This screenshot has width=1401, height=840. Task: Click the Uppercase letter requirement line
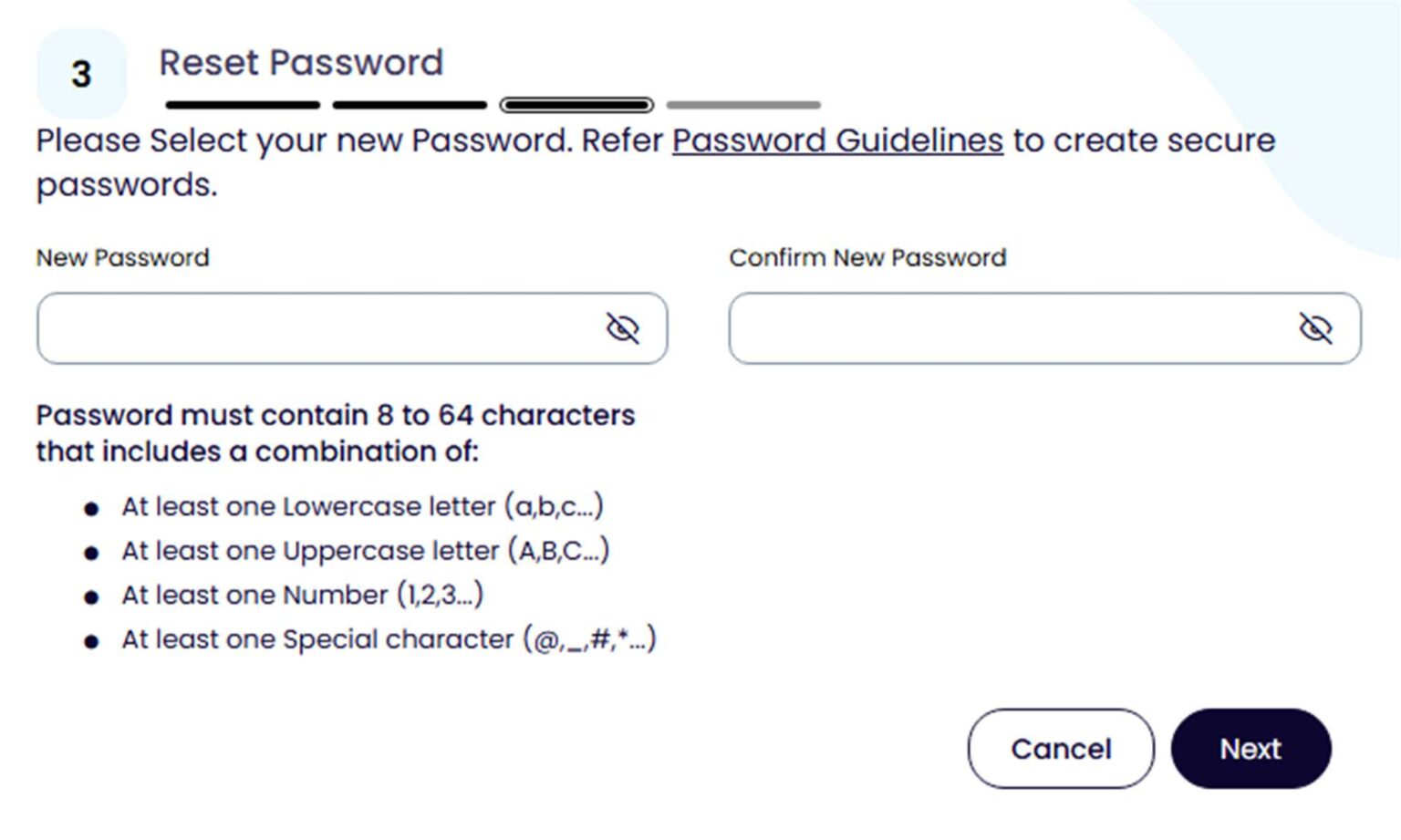coord(365,551)
